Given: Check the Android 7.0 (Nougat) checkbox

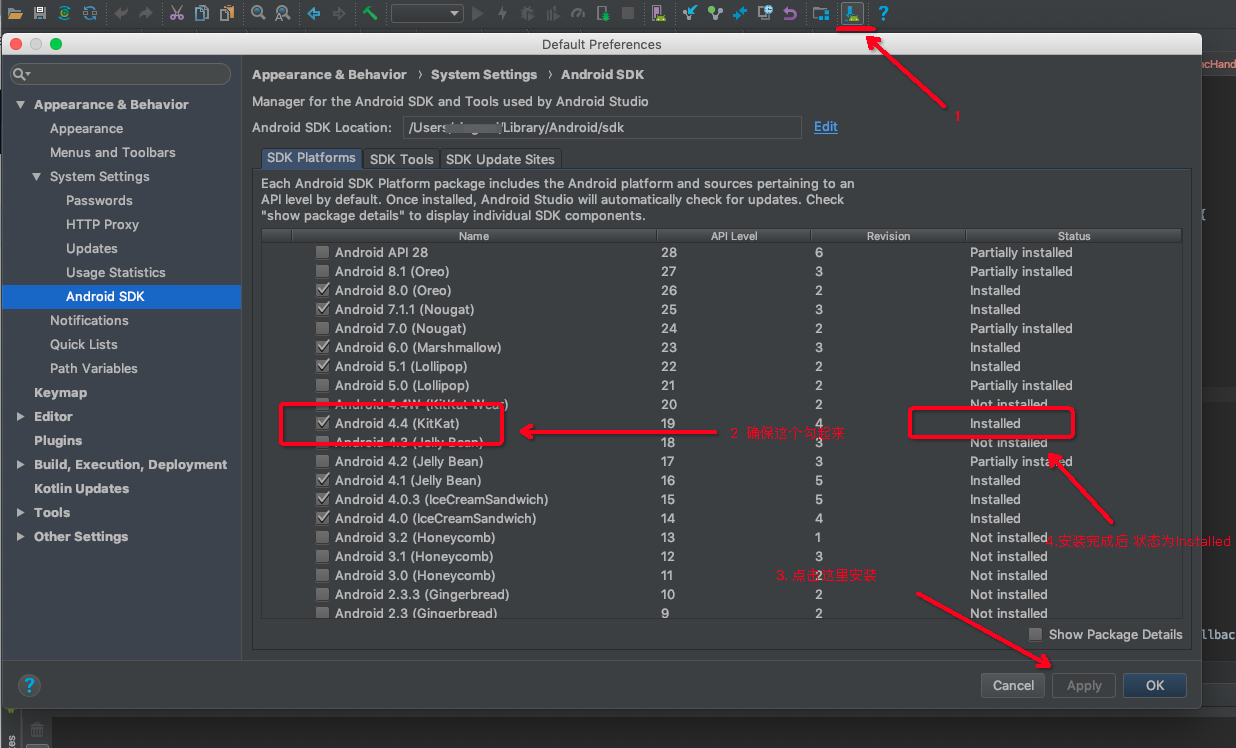Looking at the screenshot, I should coord(322,328).
